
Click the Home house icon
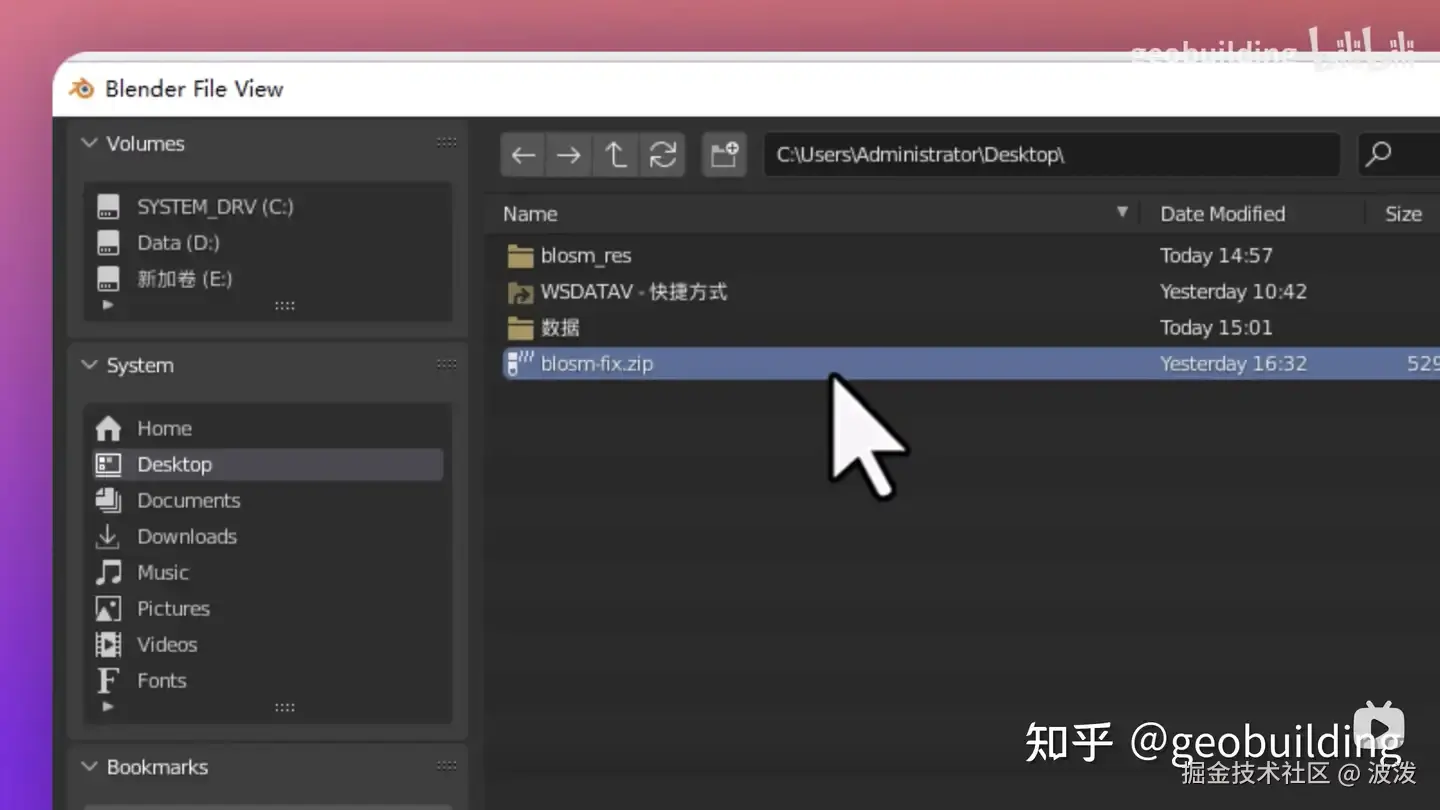(x=108, y=428)
